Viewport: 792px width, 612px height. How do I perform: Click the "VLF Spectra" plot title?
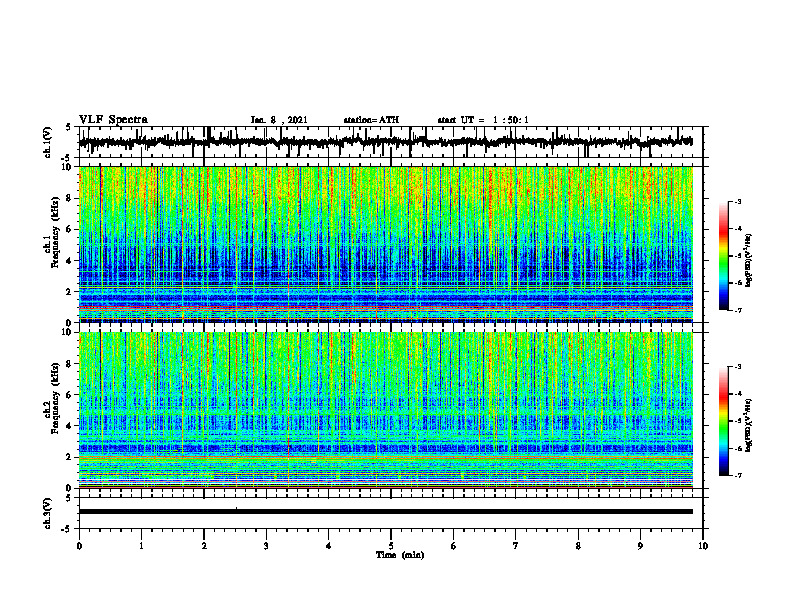[113, 120]
